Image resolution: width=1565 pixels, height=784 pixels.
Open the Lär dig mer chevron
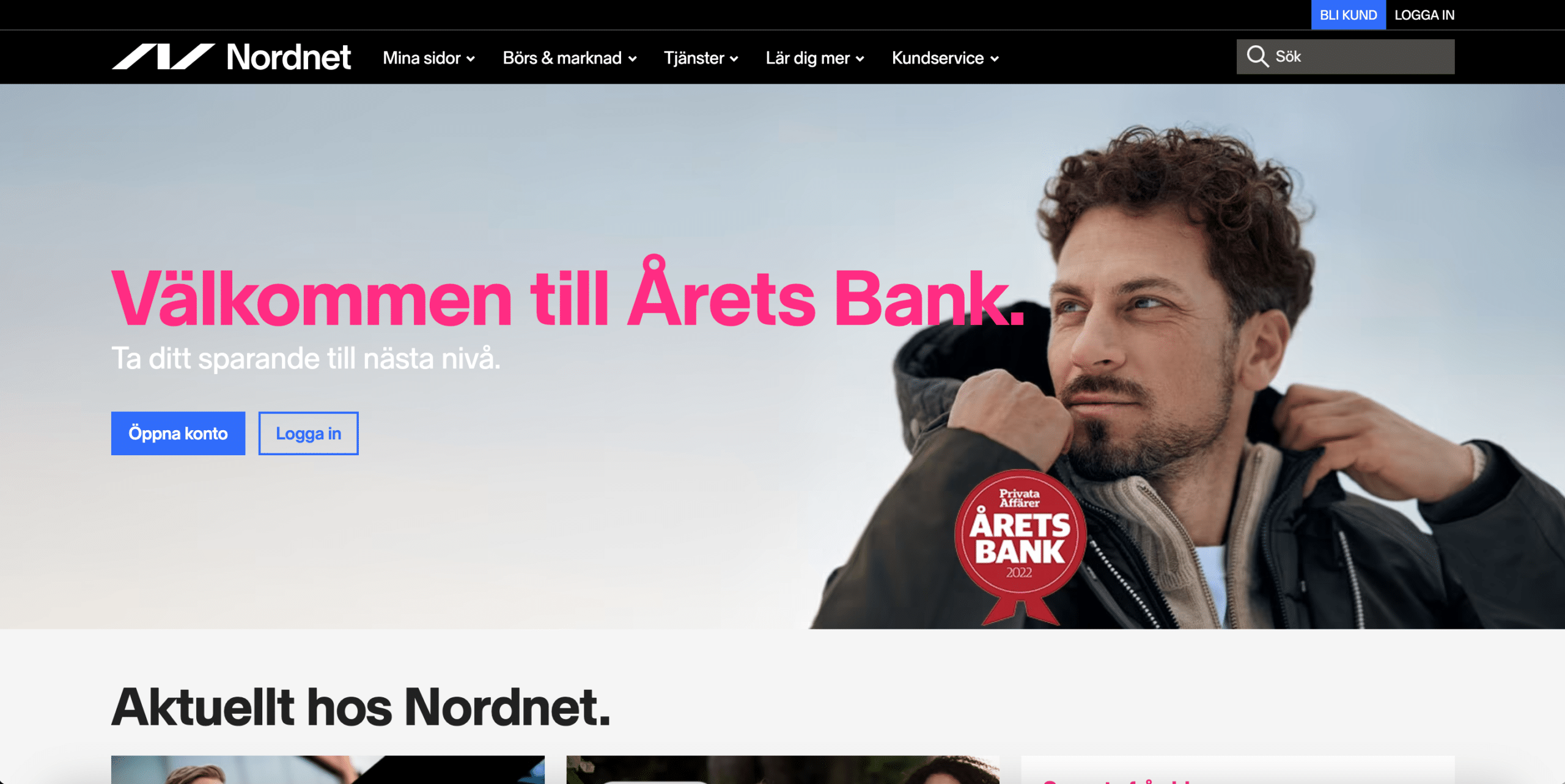[860, 59]
